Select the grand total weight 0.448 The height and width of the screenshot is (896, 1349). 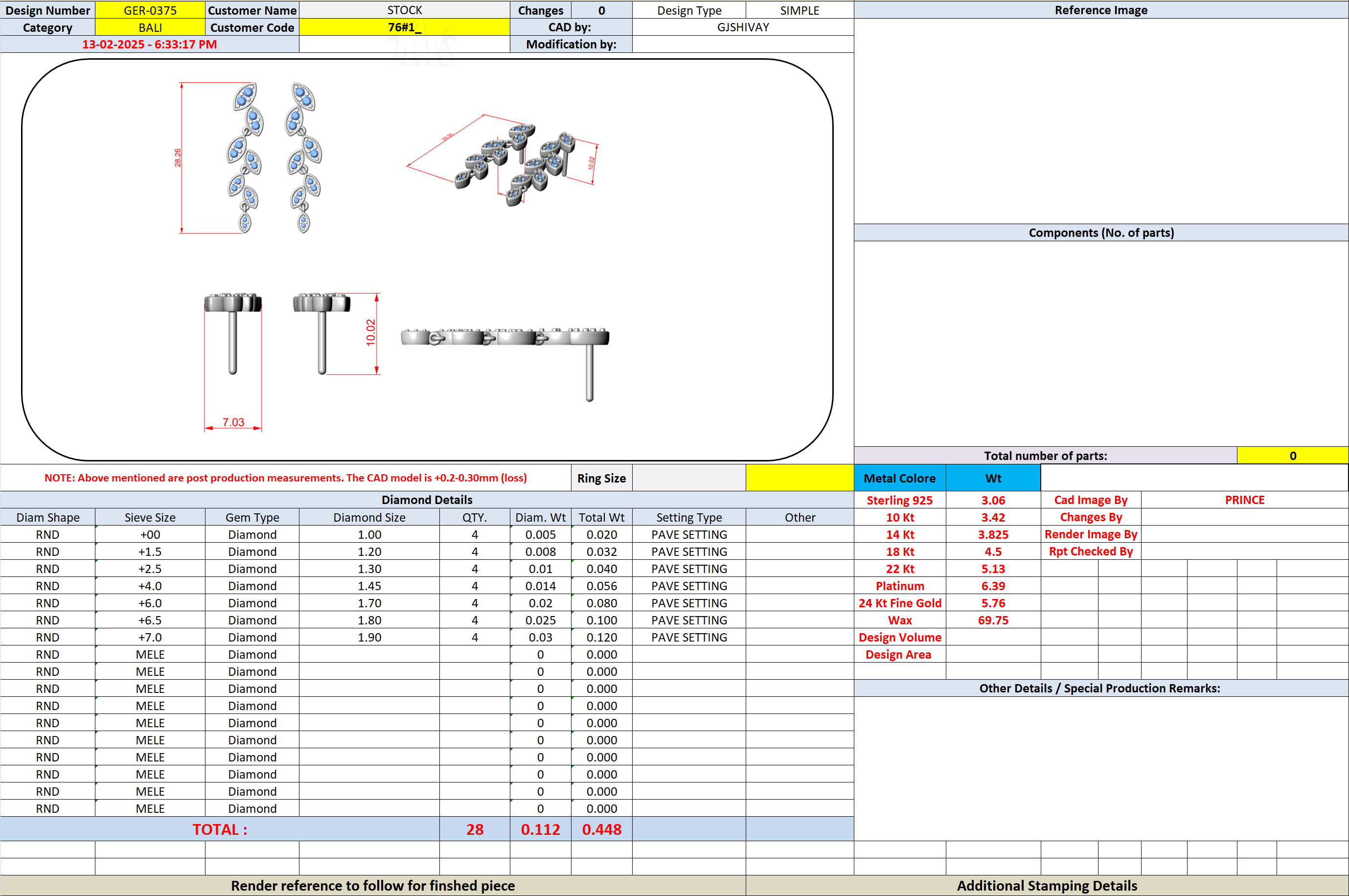pyautogui.click(x=602, y=829)
